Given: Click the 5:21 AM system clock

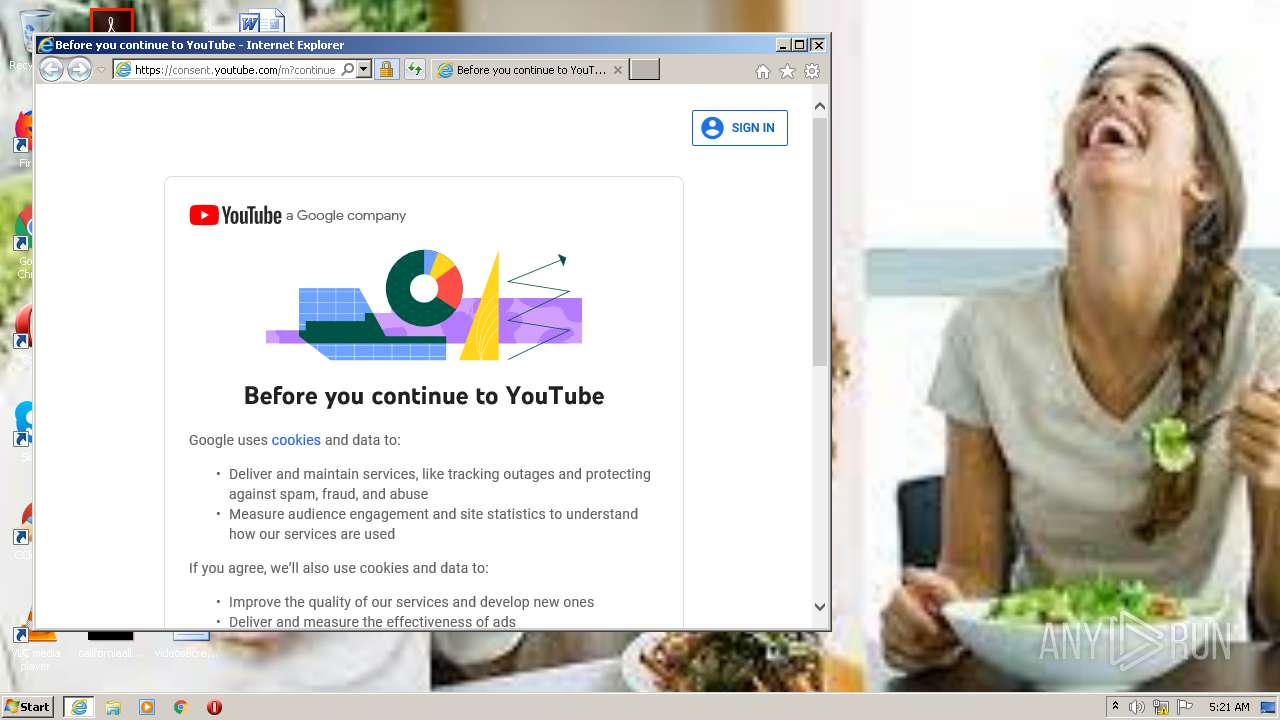Looking at the screenshot, I should coord(1229,707).
